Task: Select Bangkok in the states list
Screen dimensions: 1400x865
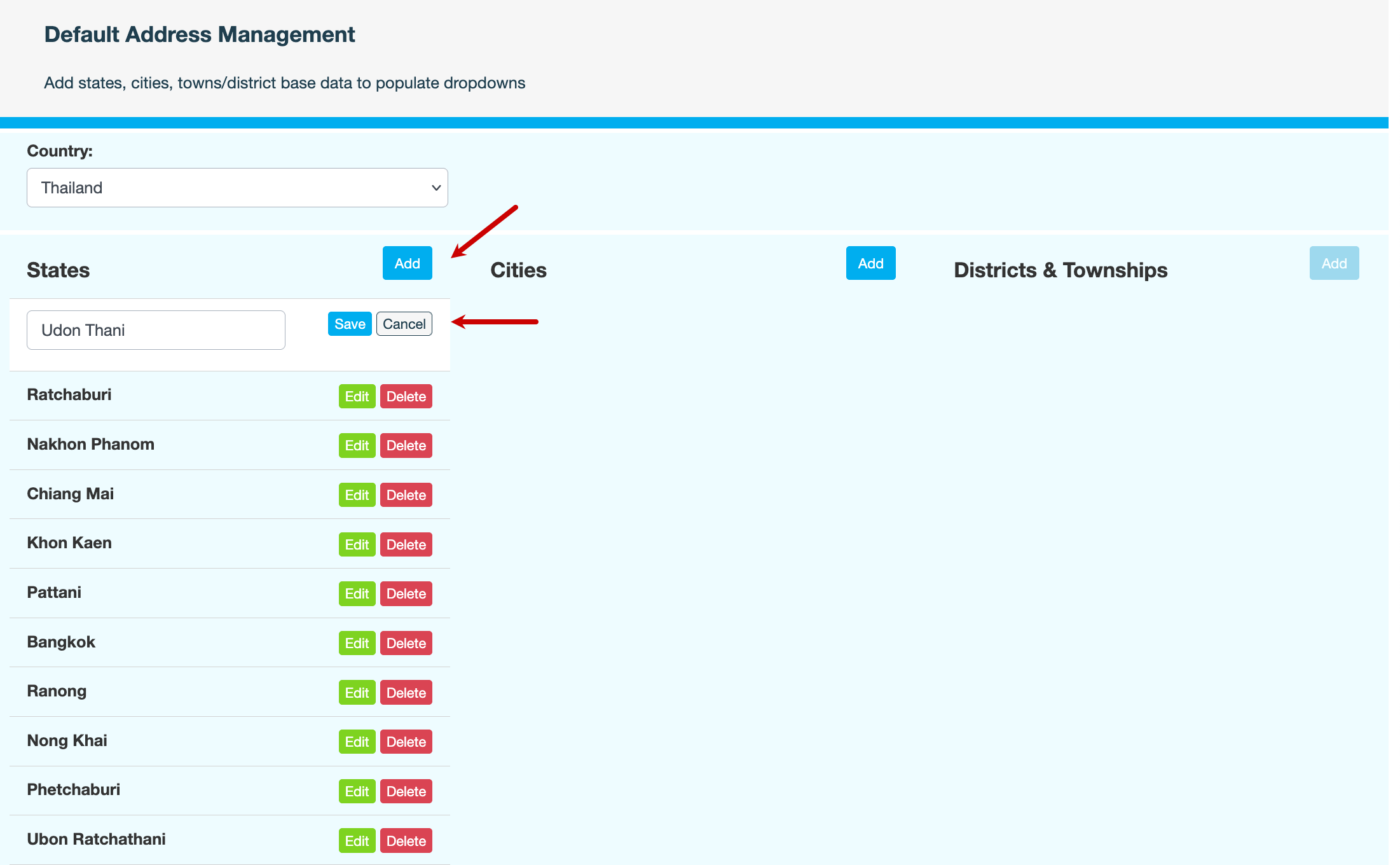Action: [61, 642]
